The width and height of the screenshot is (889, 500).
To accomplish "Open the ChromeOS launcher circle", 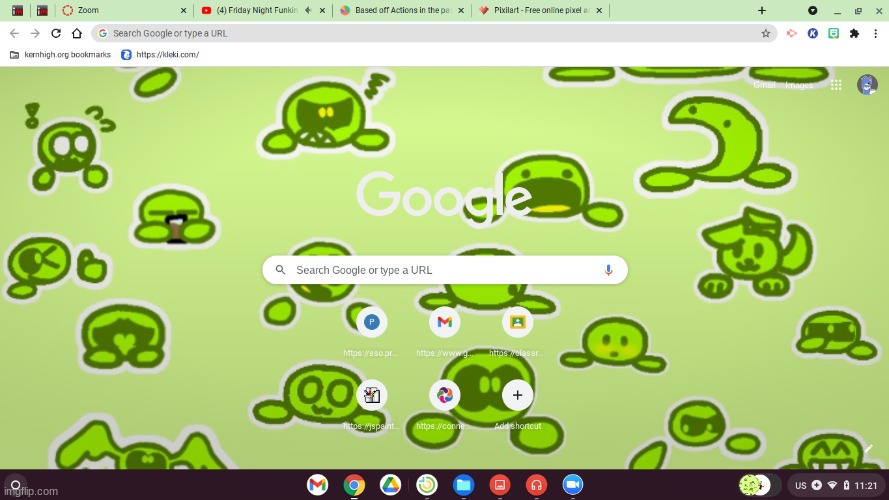I will click(x=15, y=485).
